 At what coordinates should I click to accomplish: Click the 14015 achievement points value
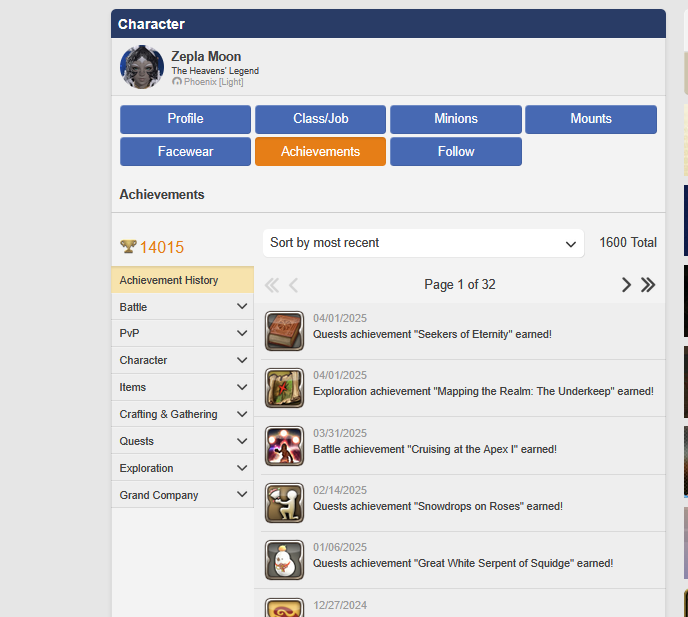[x=162, y=247]
